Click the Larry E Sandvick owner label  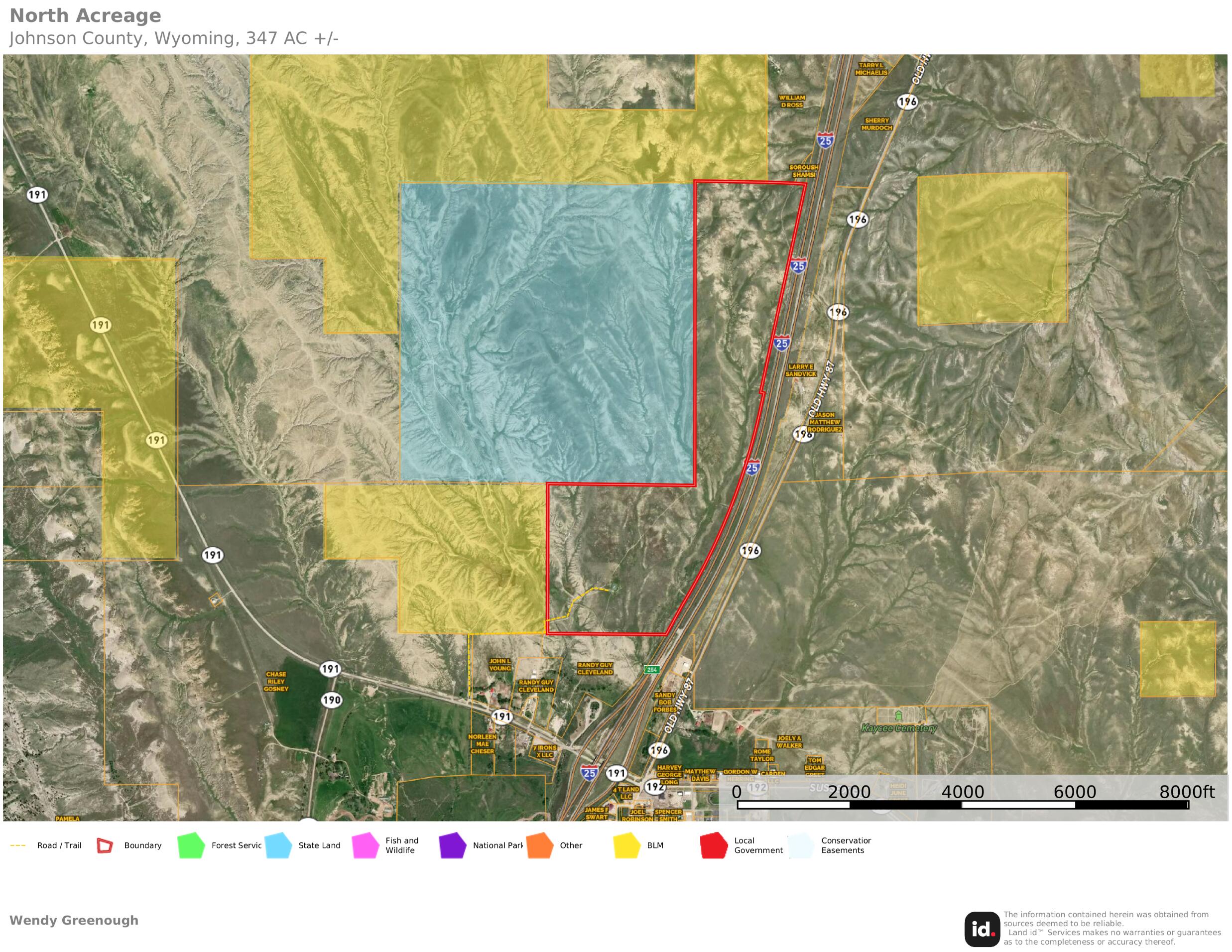(x=800, y=370)
